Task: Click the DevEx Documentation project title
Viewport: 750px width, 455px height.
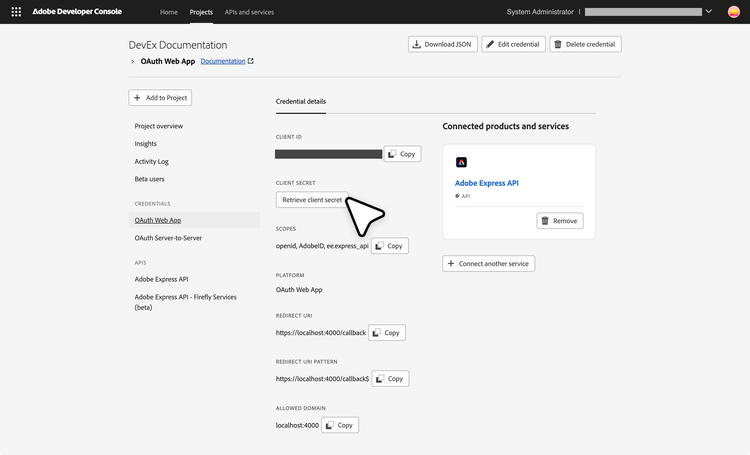Action: [177, 45]
